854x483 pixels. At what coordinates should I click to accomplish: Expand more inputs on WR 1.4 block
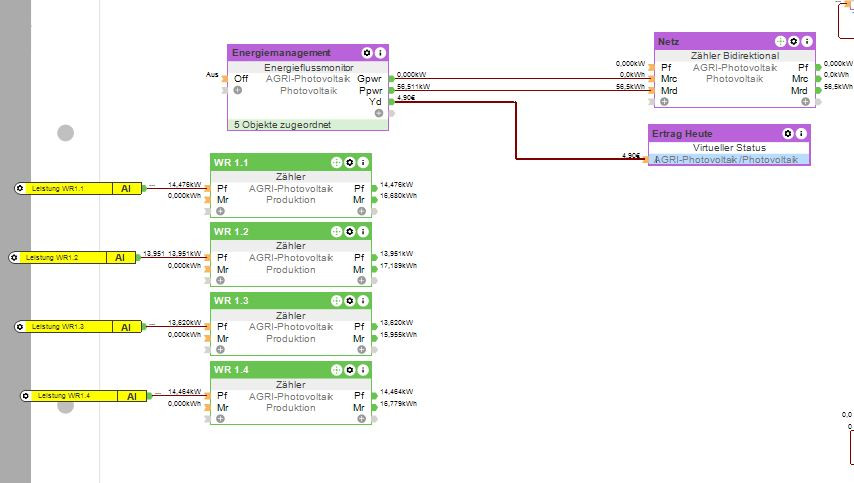click(x=221, y=419)
